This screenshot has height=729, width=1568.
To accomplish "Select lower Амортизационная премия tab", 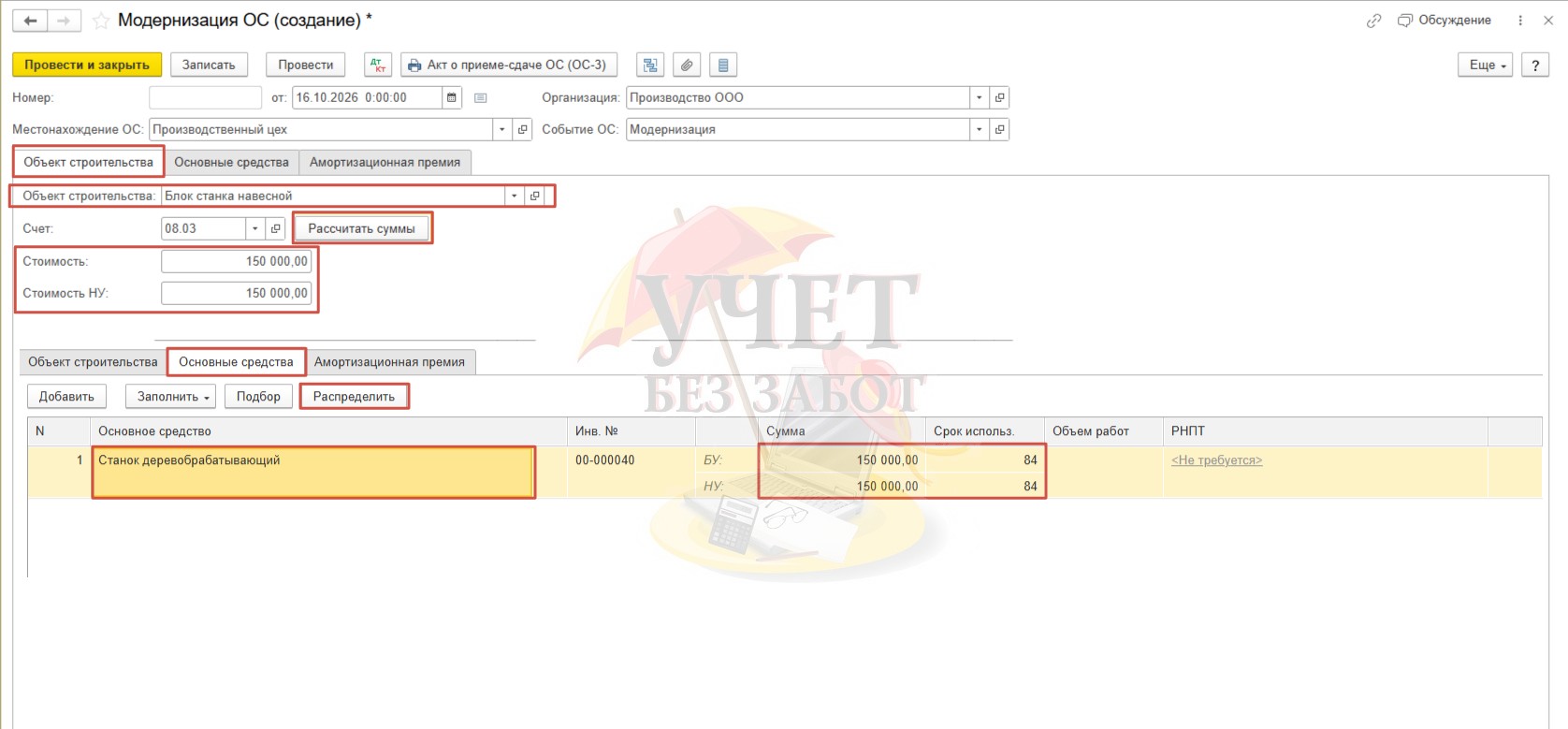I will tap(389, 362).
